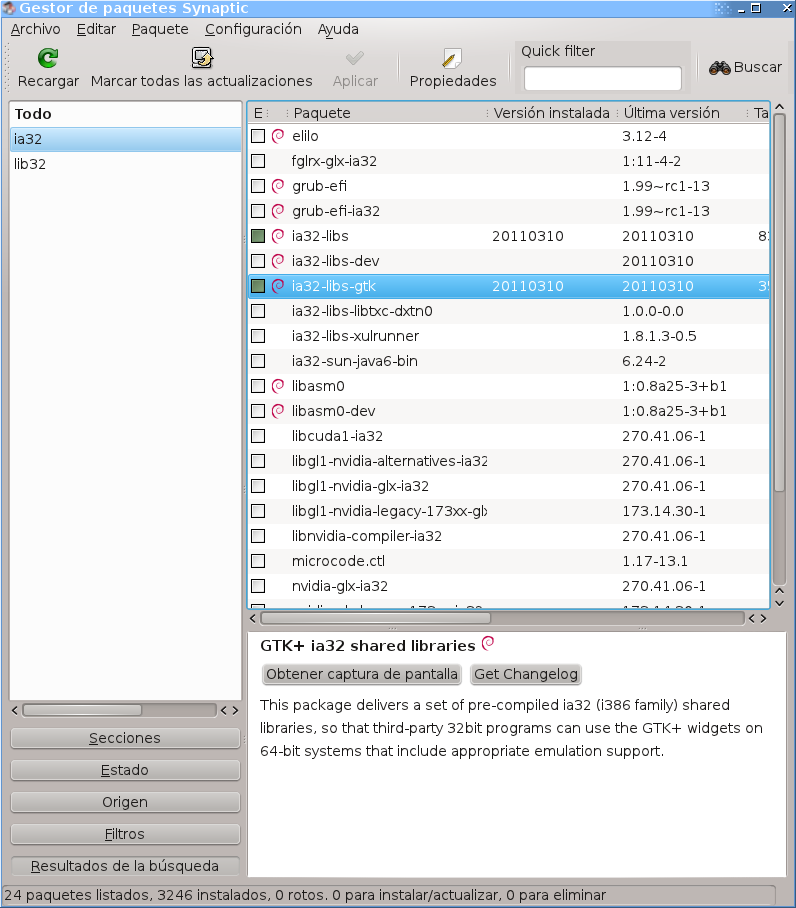Click Marcar todas las actualizaciones icon
The height and width of the screenshot is (908, 796).
[202, 58]
